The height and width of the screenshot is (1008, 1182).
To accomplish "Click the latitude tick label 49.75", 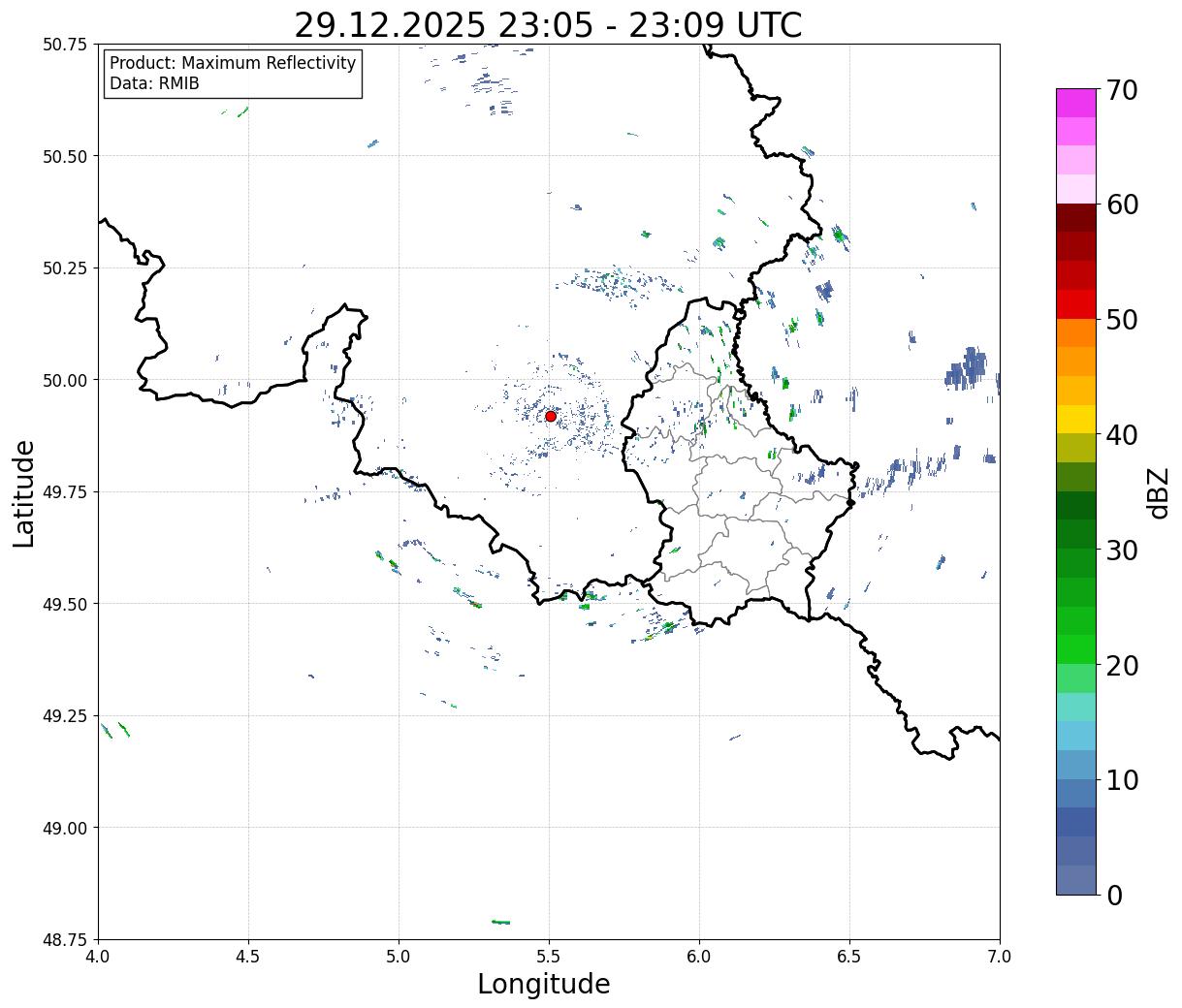I will tap(64, 492).
